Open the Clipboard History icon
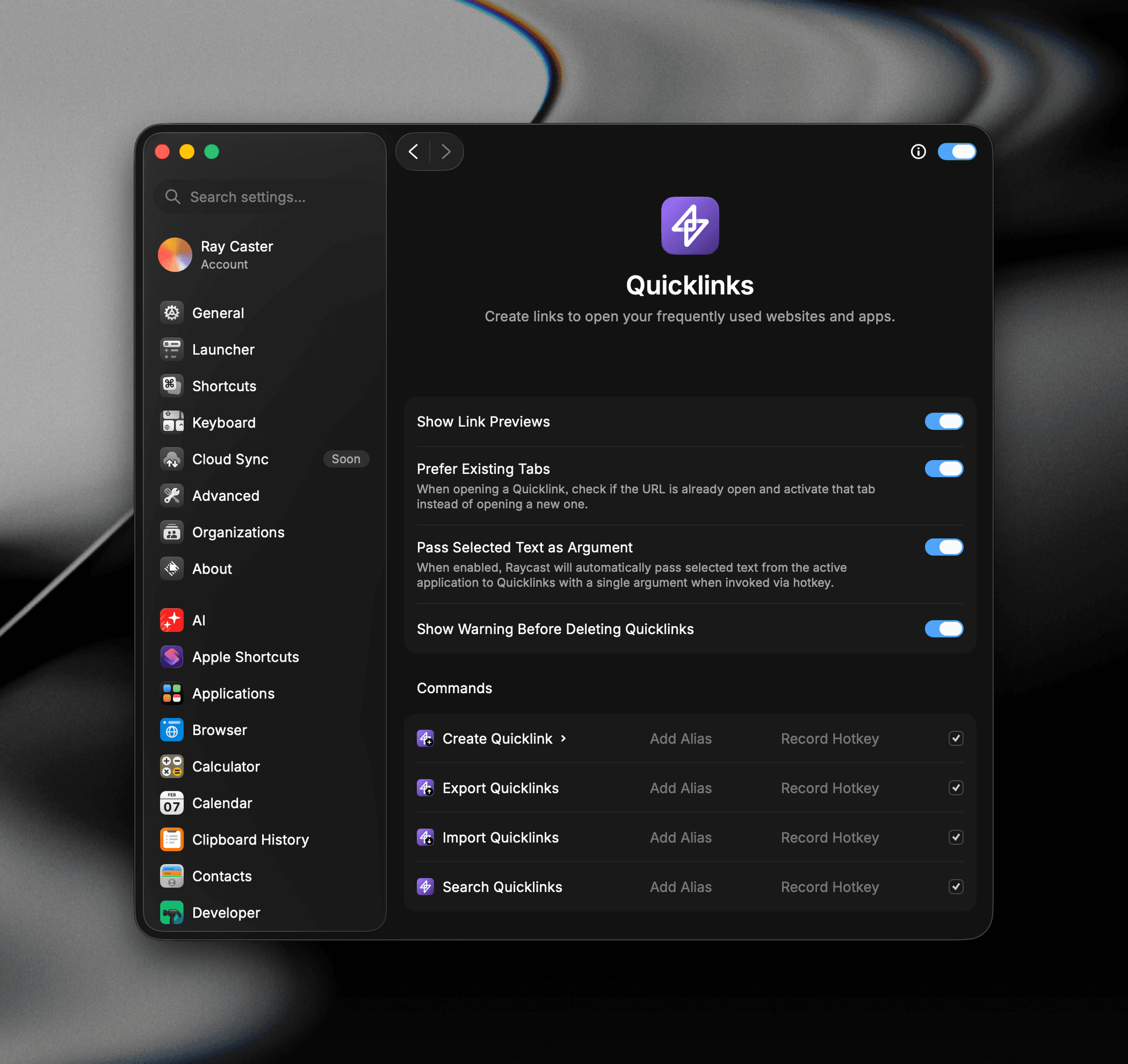This screenshot has width=1128, height=1064. [172, 840]
